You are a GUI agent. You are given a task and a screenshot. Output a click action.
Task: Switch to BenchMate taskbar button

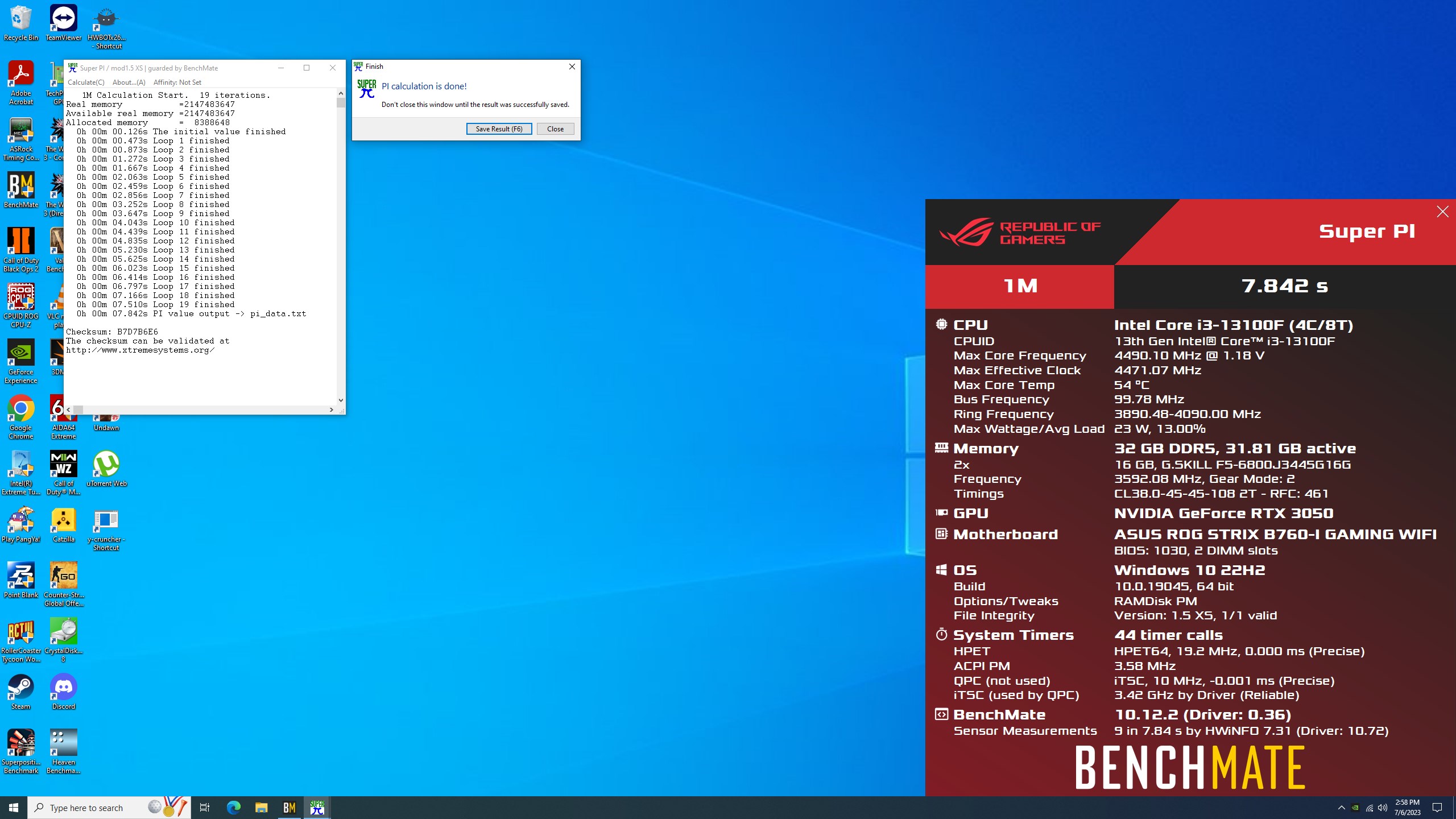click(289, 808)
